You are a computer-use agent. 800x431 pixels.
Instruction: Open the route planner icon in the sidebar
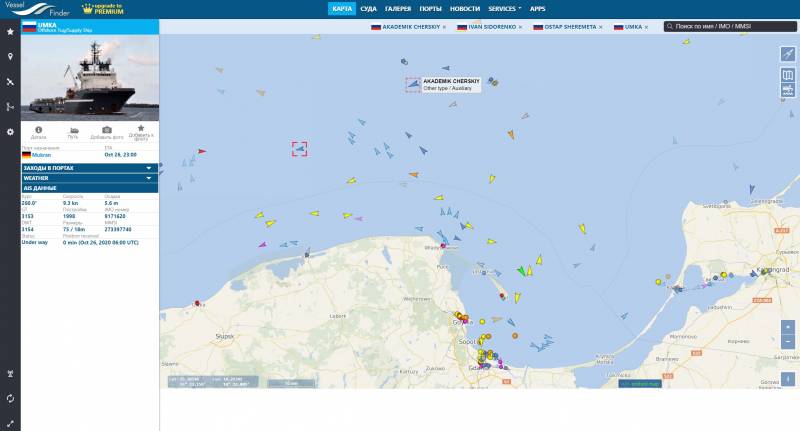[x=10, y=107]
